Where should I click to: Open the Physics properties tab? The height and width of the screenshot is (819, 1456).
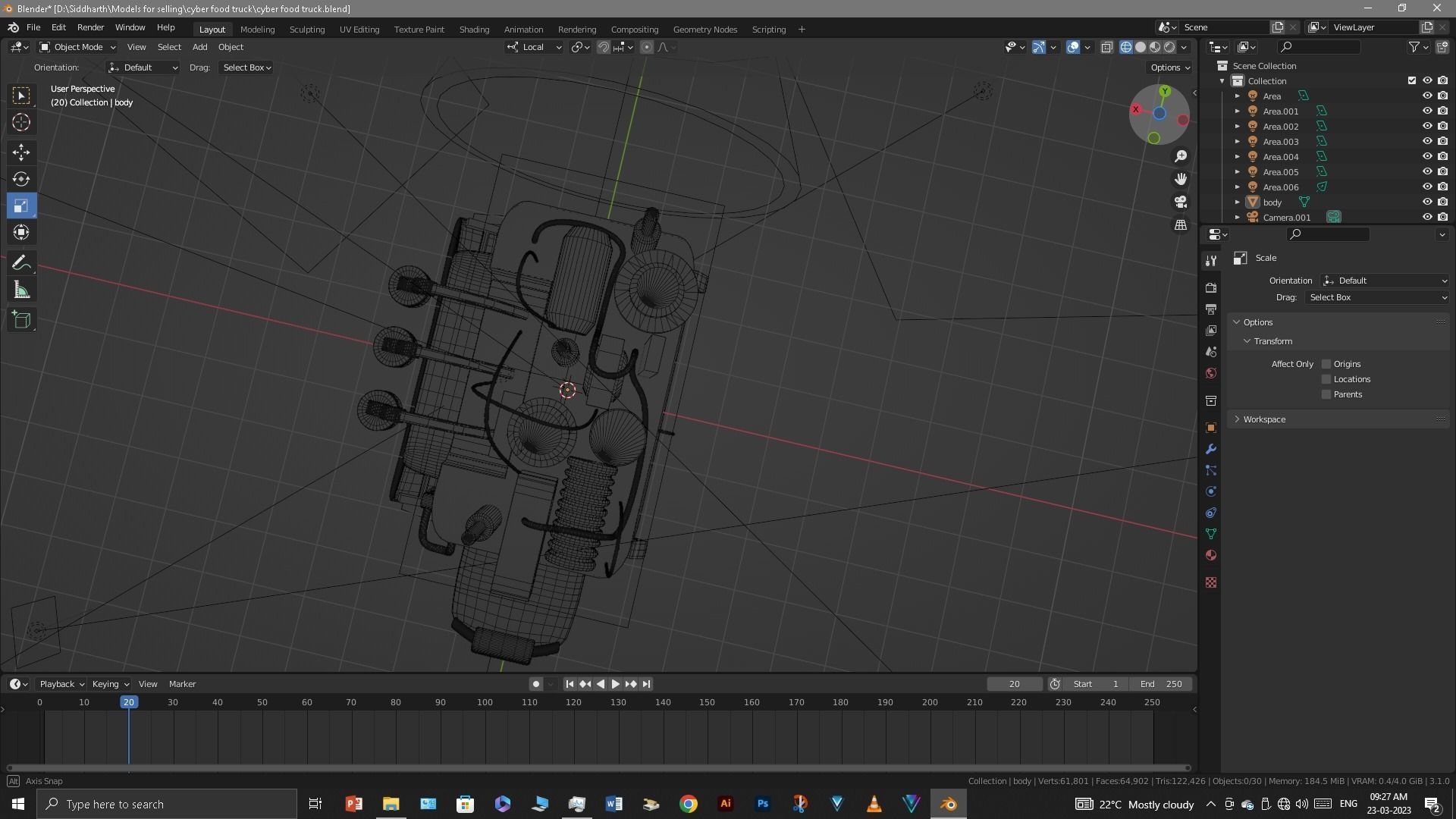pos(1211,491)
